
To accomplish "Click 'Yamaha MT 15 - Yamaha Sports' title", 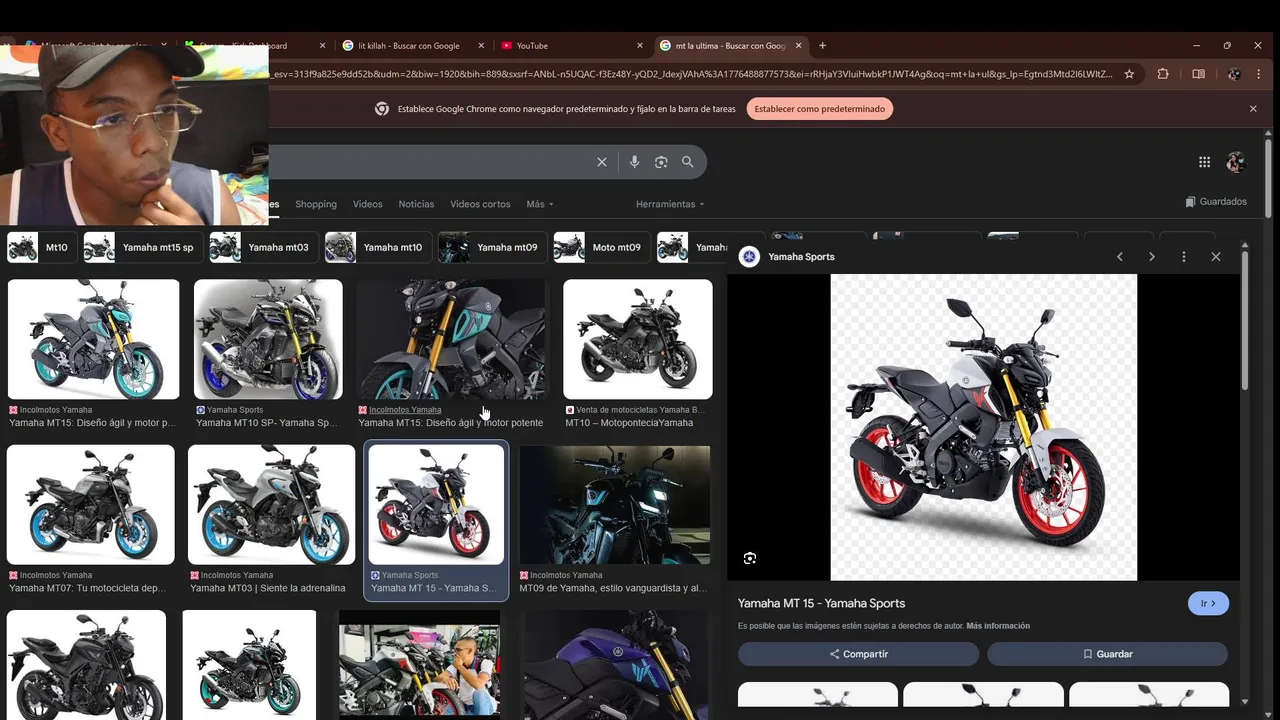I will (821, 603).
